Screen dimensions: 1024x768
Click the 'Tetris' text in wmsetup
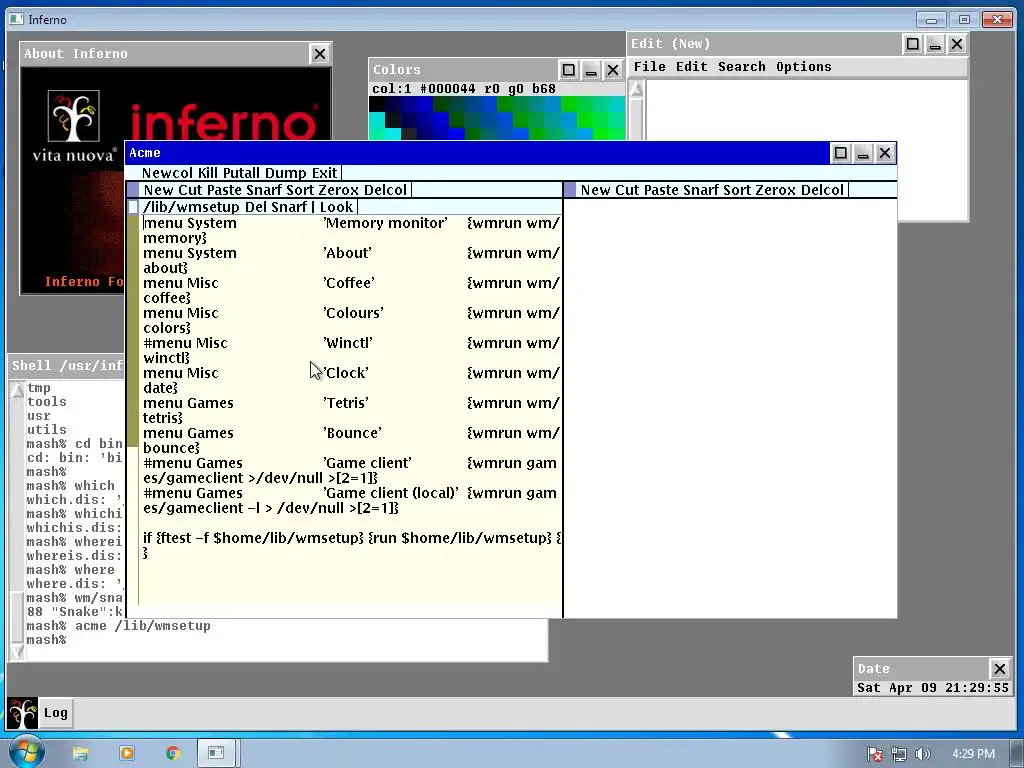click(346, 403)
